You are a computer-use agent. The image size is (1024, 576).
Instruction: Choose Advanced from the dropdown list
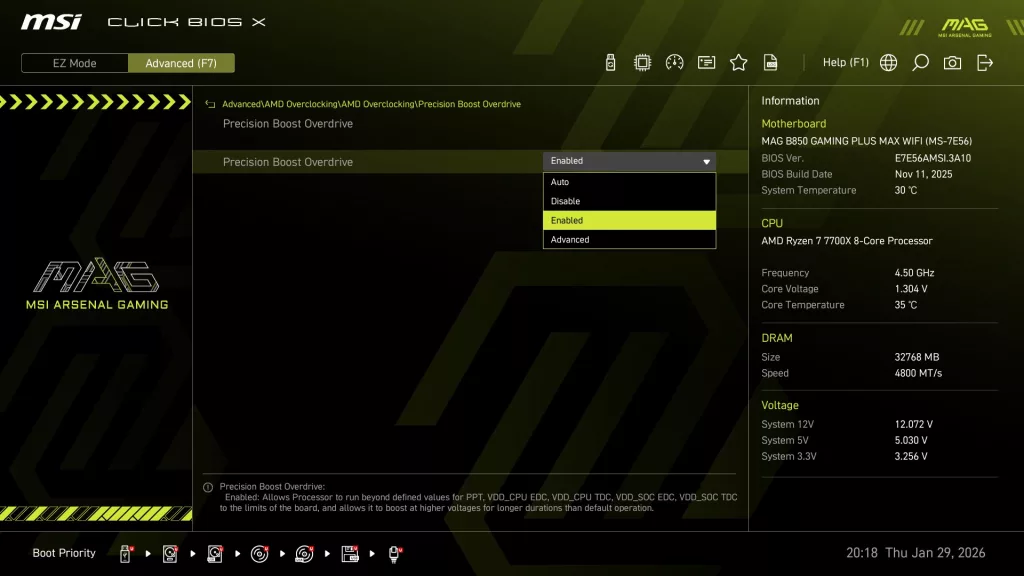628,239
